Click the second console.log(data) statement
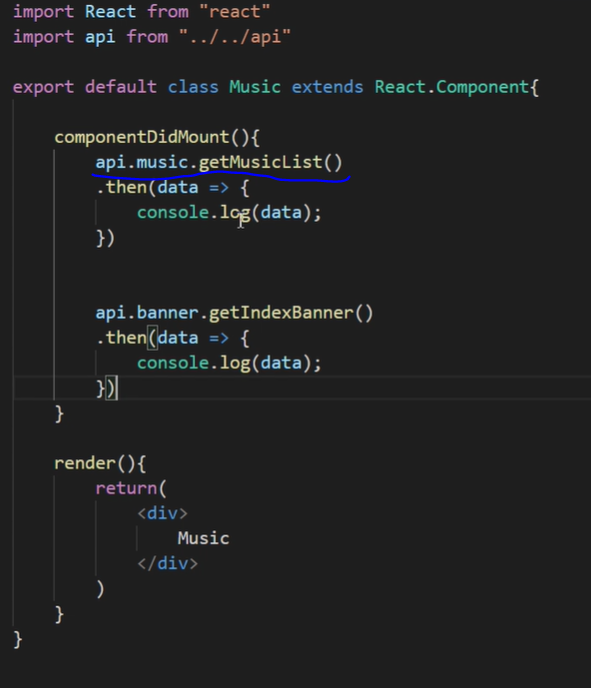This screenshot has width=591, height=688. point(229,363)
